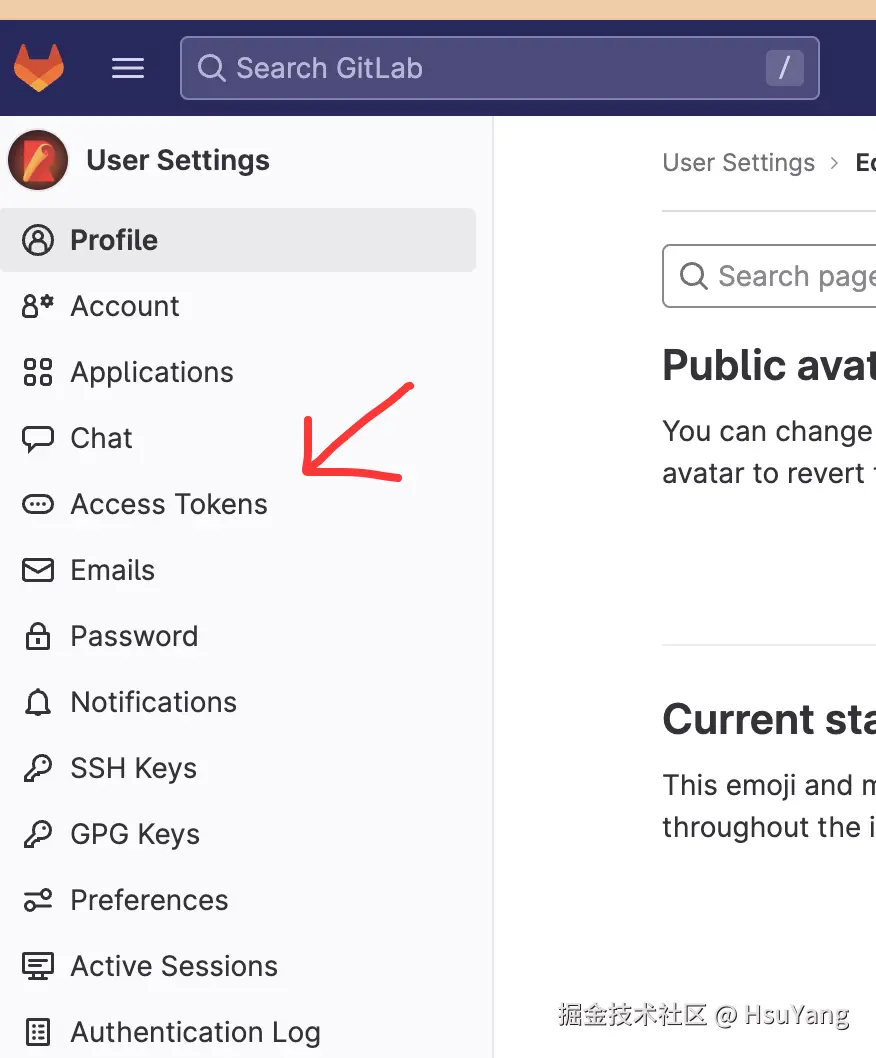Click the SSH Keys key icon

[38, 768]
